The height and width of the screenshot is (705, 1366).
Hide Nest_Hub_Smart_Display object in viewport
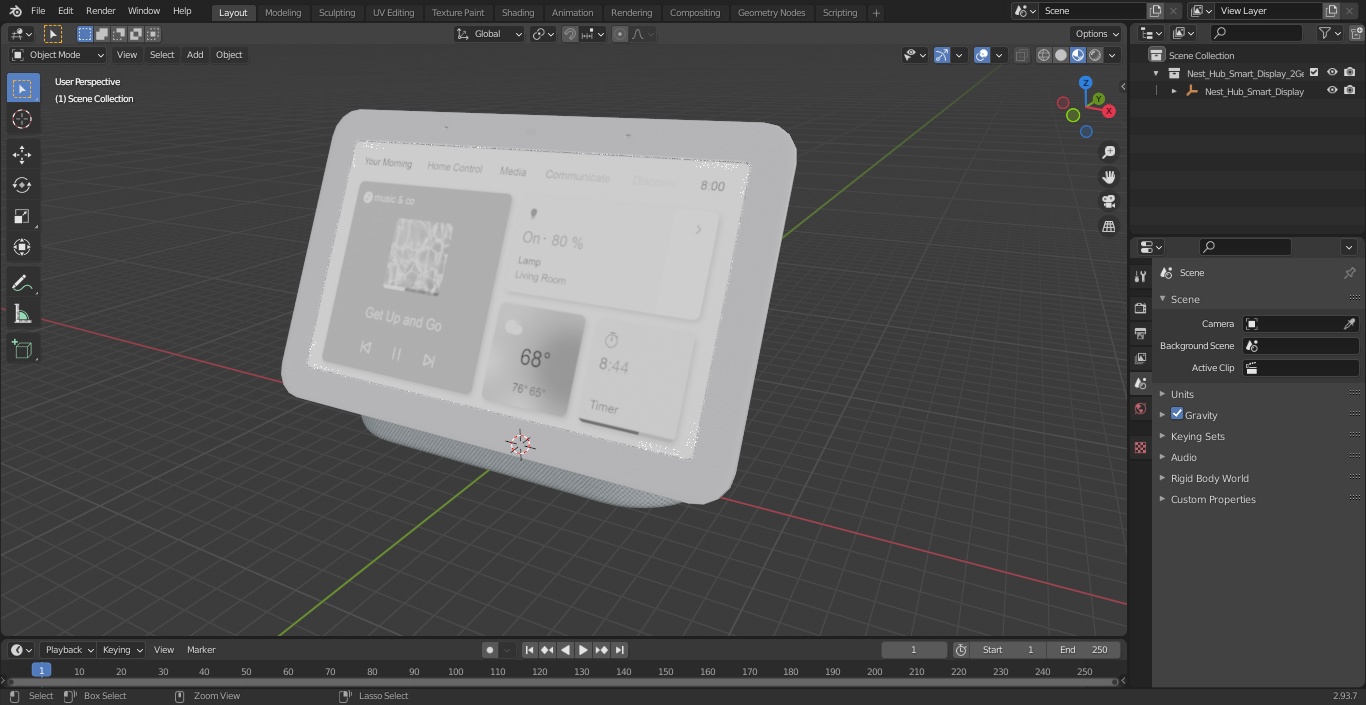point(1332,91)
